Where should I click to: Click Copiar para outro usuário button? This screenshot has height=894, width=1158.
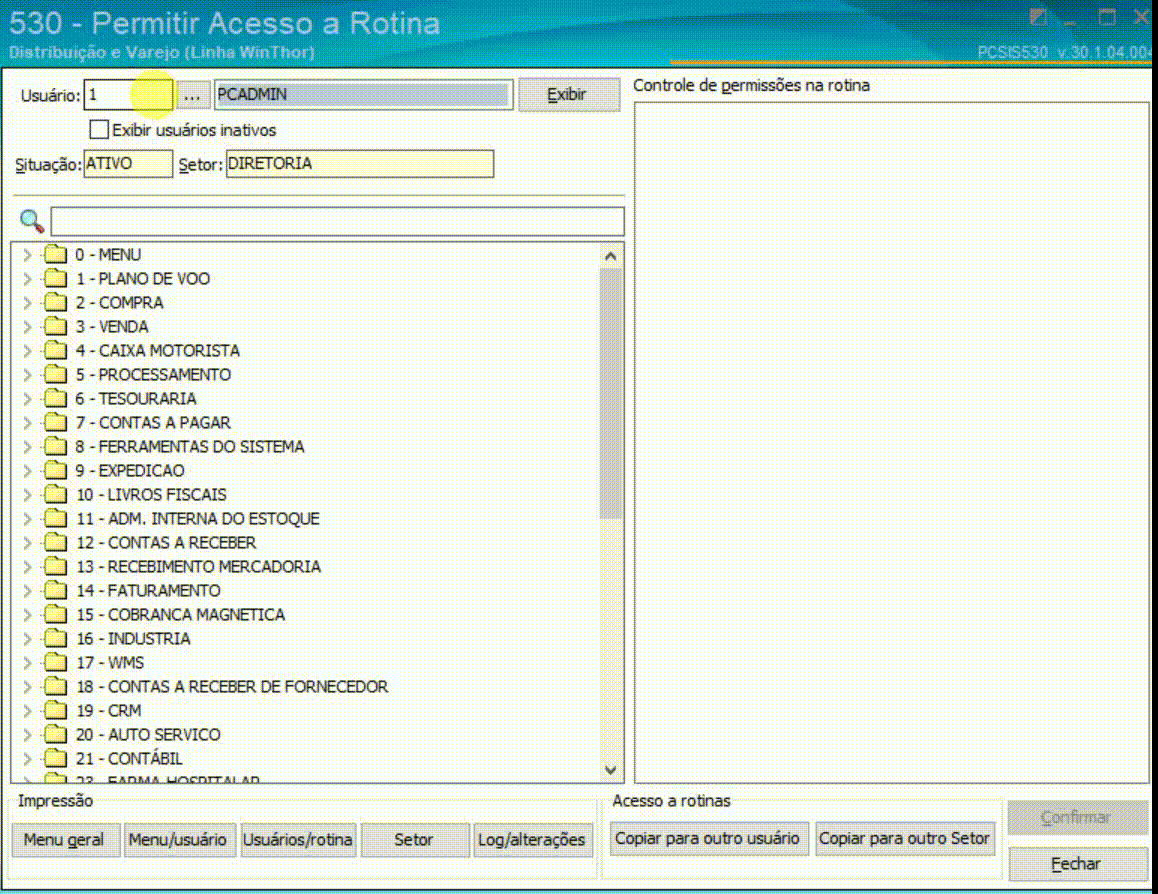[708, 839]
